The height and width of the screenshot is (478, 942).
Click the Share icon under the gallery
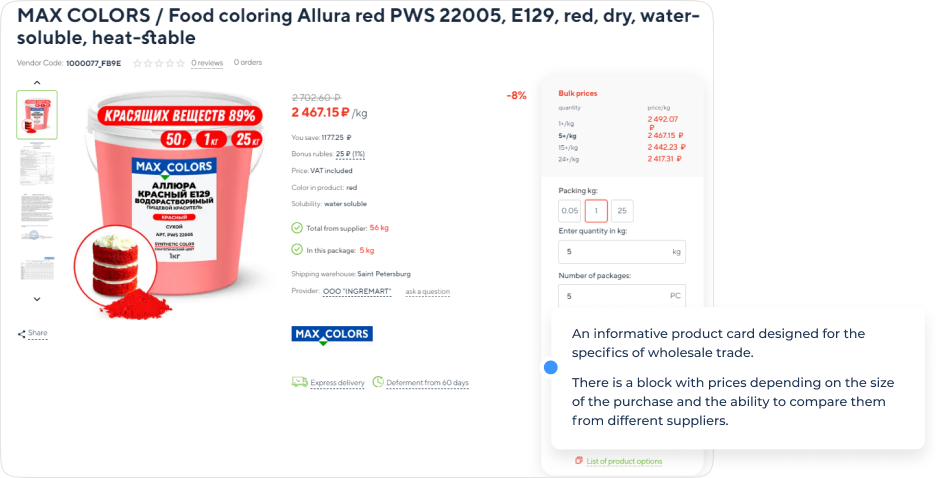click(x=22, y=334)
